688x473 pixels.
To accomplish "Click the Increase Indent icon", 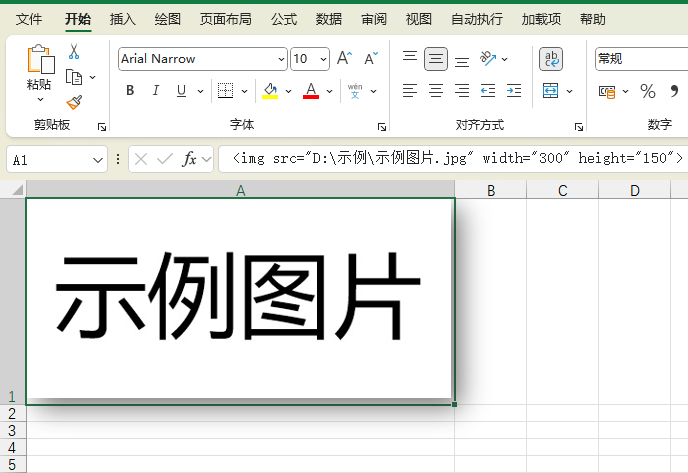I will 514,91.
